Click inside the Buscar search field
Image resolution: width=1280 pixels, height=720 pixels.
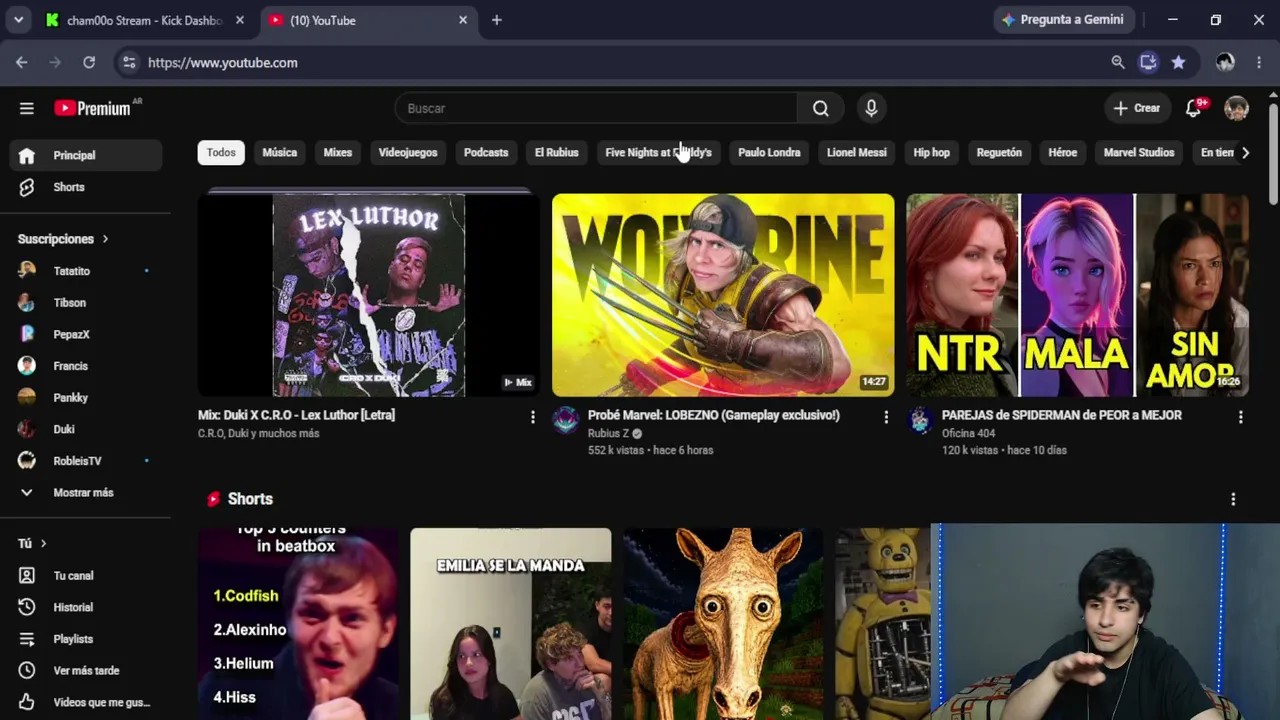click(596, 108)
